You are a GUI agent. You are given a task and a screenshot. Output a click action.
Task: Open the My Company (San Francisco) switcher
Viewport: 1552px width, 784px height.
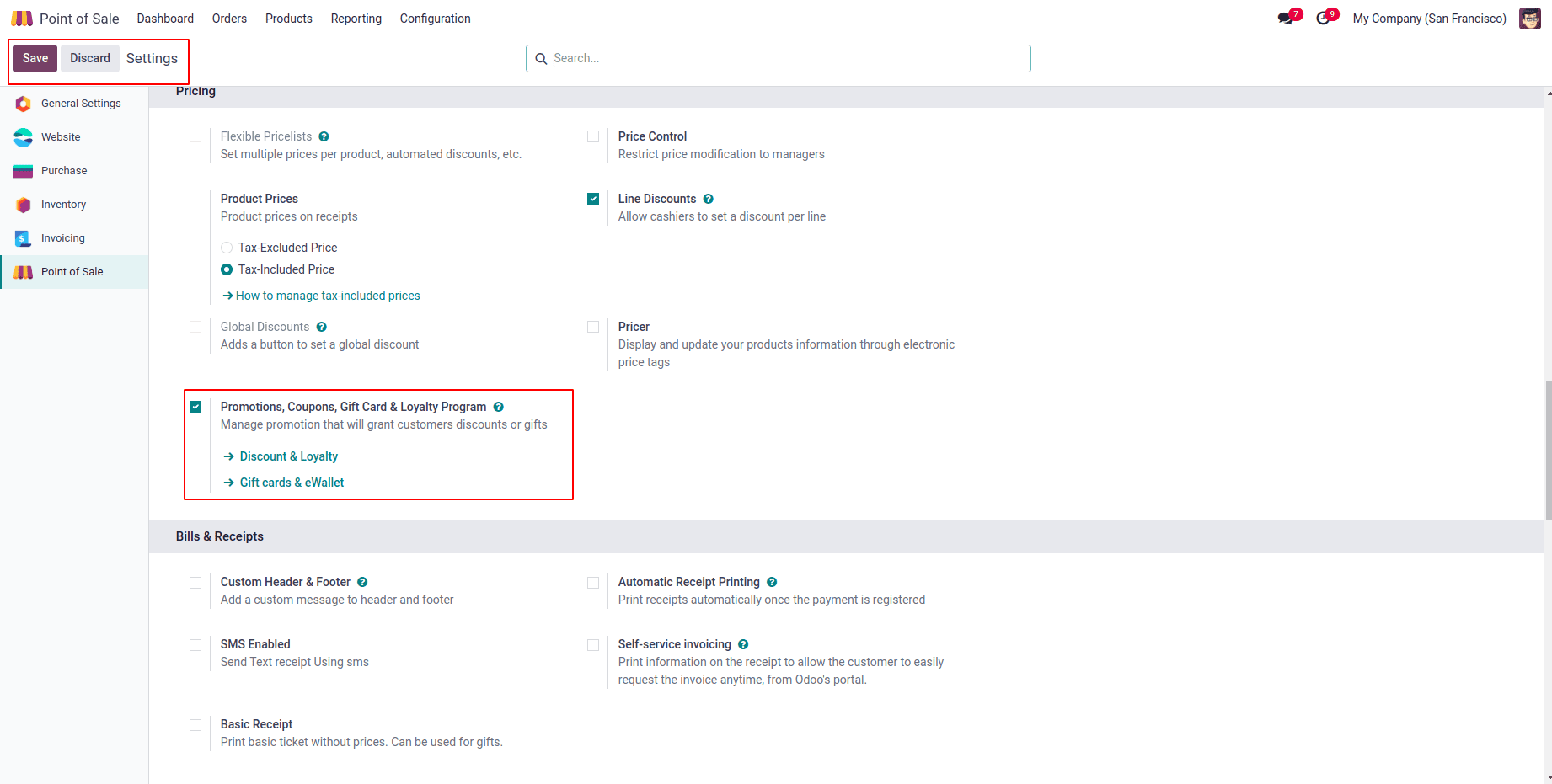(1430, 19)
